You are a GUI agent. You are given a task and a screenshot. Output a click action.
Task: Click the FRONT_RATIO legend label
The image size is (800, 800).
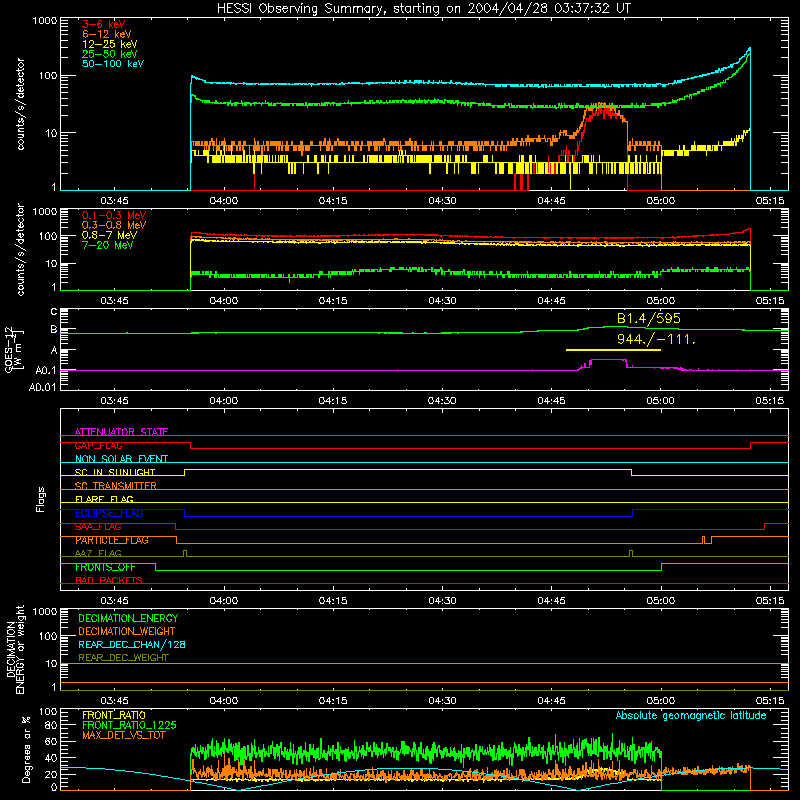[x=114, y=715]
